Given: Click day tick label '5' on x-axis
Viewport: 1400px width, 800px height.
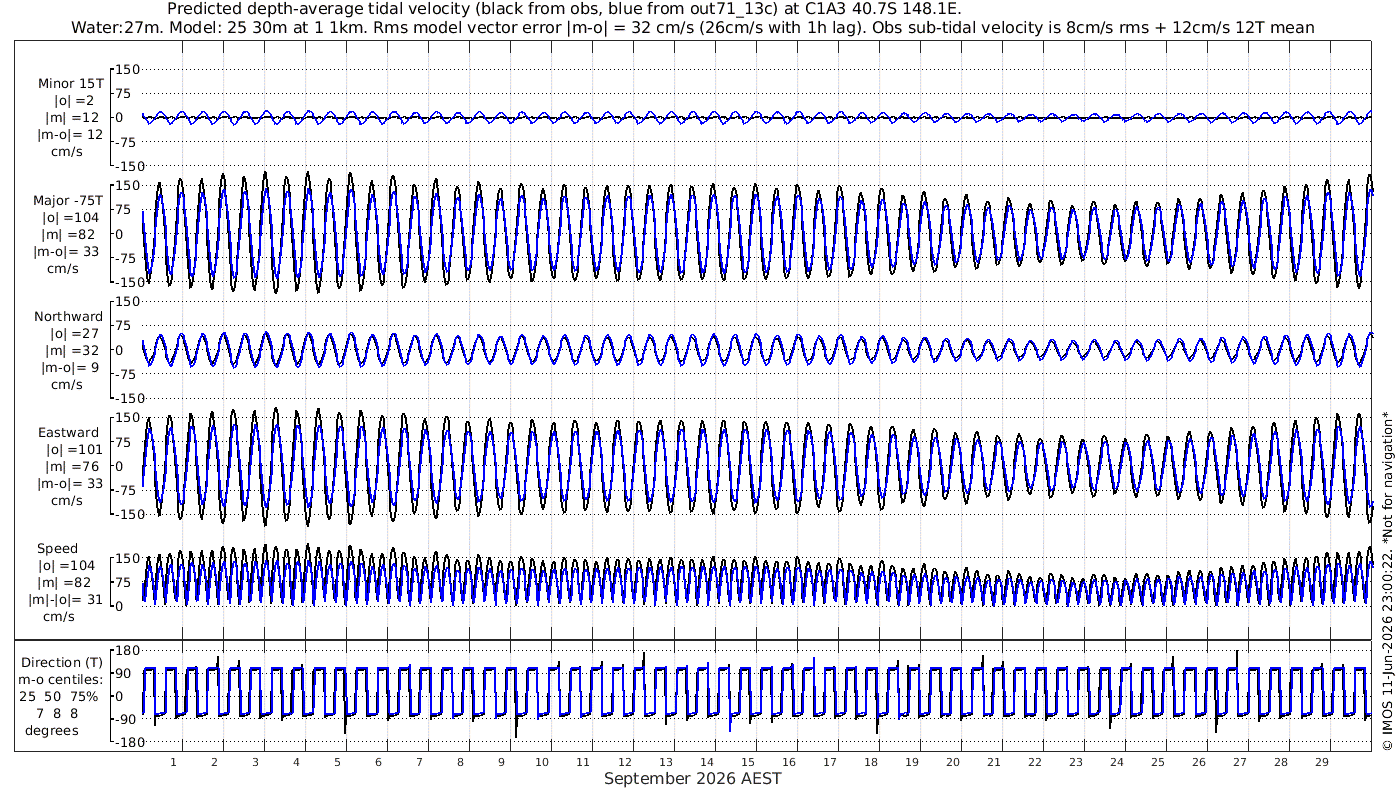Looking at the screenshot, I should 337,762.
